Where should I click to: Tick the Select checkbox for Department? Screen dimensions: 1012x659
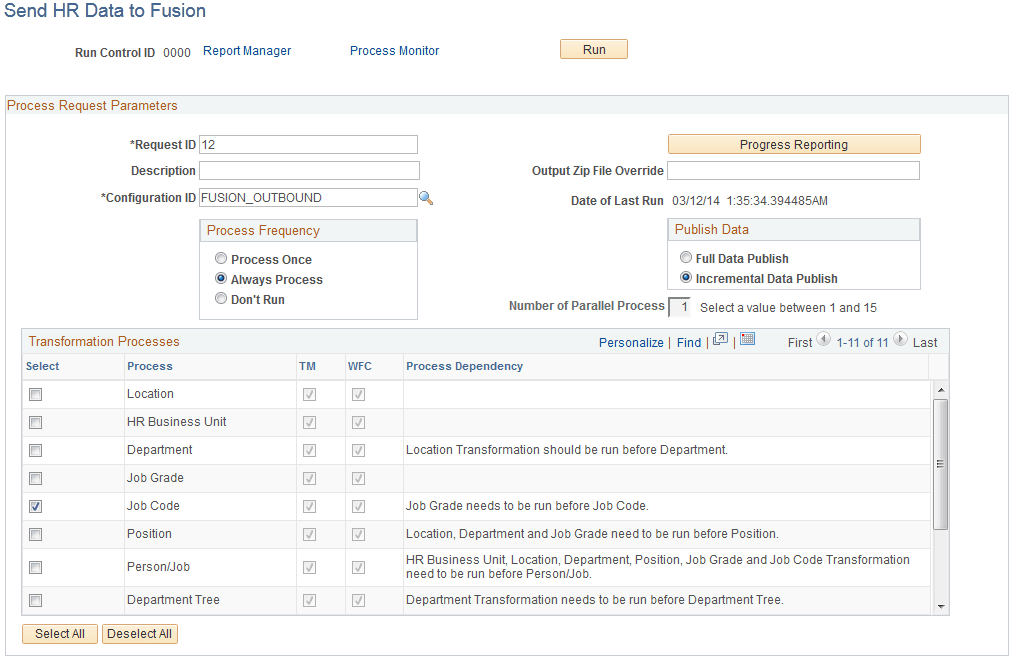pos(35,451)
